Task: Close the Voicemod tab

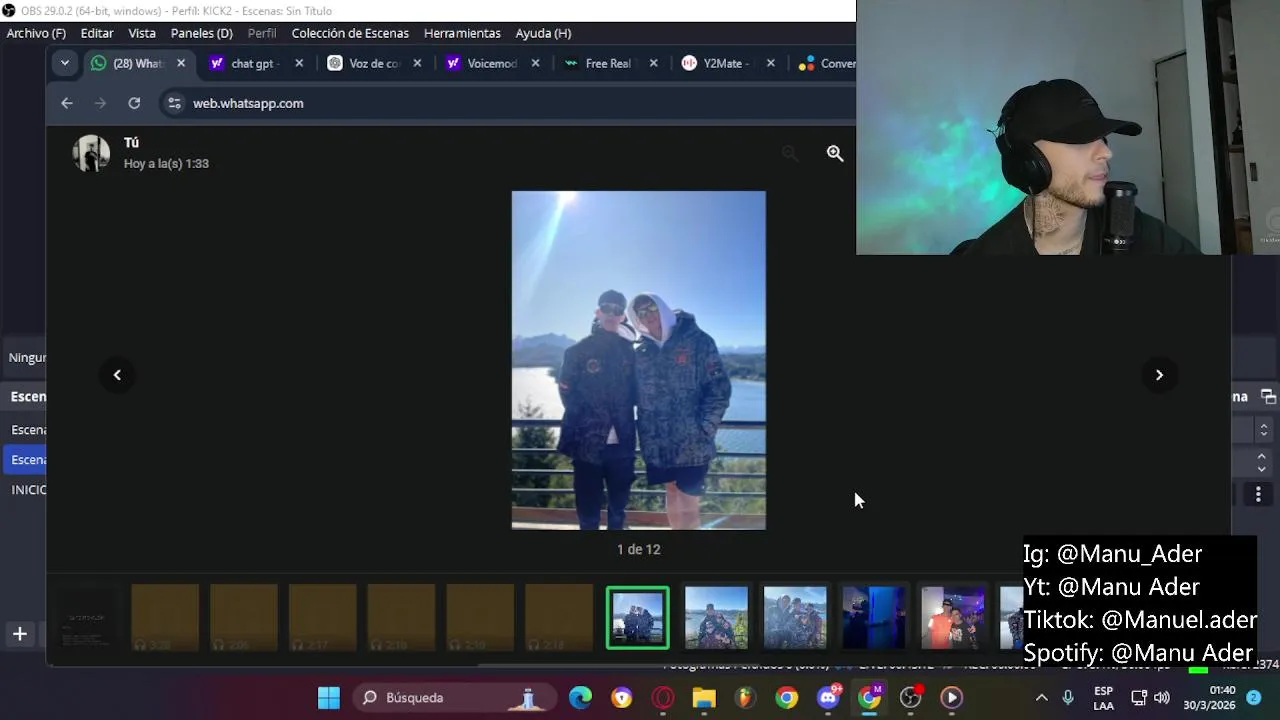Action: click(x=535, y=63)
